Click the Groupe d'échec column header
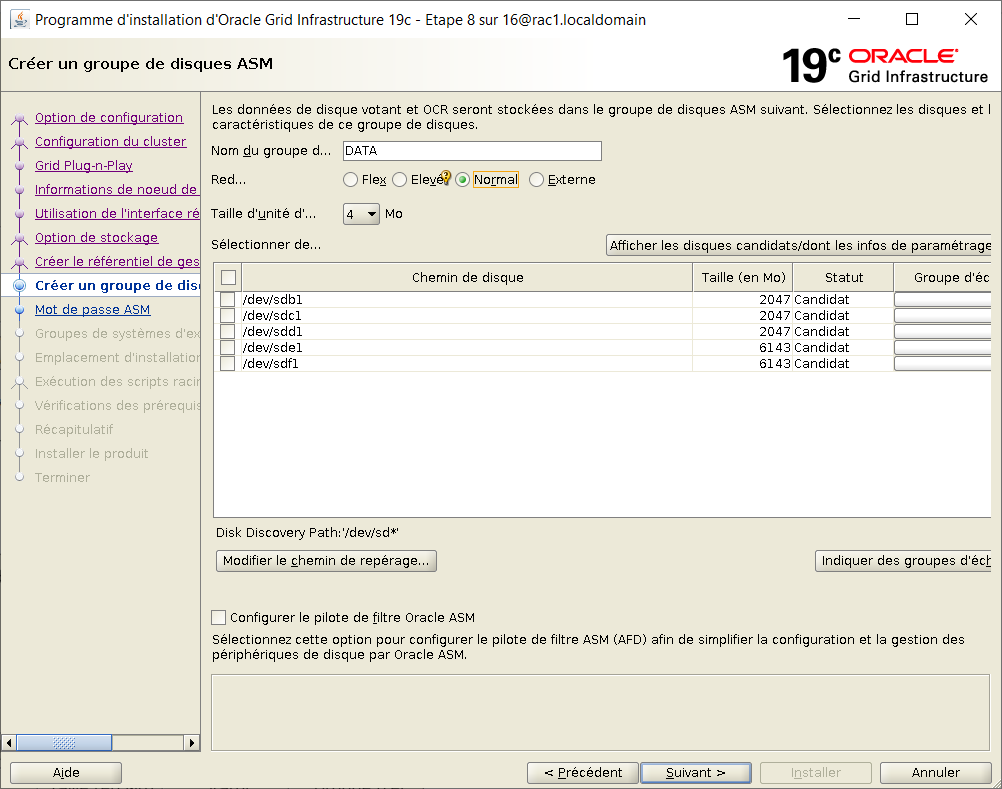1002x789 pixels. pyautogui.click(x=943, y=277)
